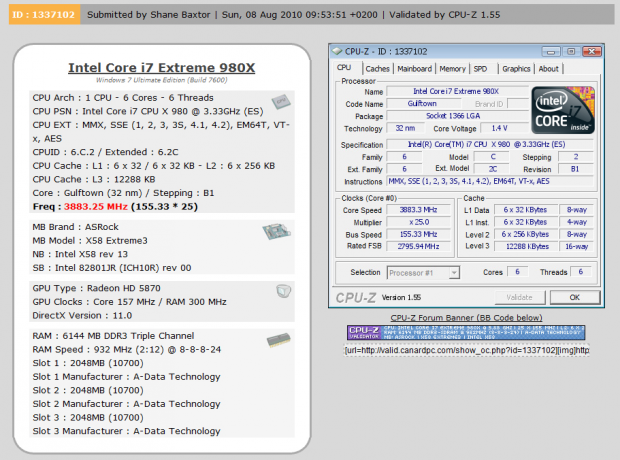Click the Core Speed value 3883.3 MHz

pos(418,210)
